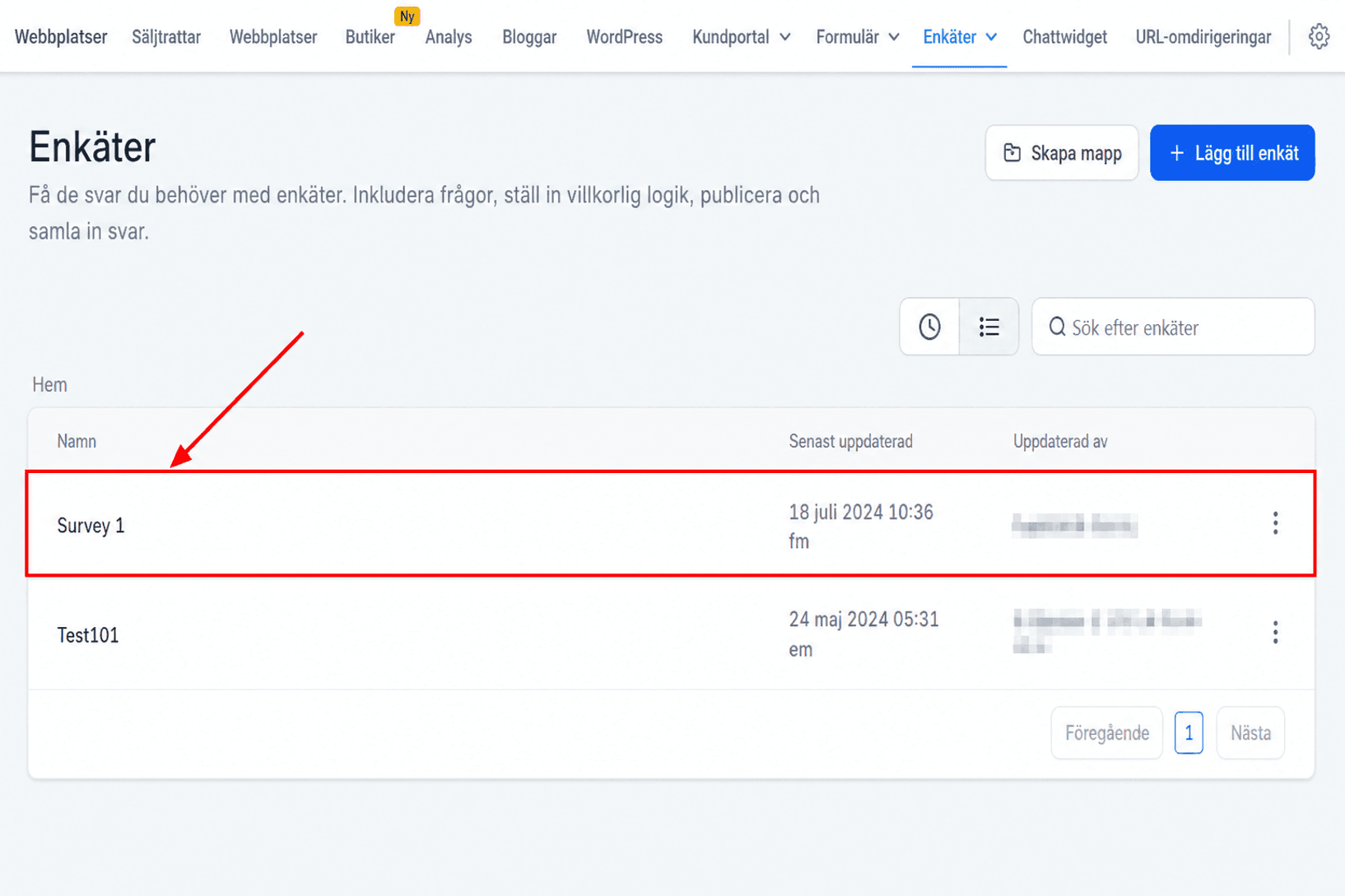Screen dimensions: 1345x896
Task: Go to Nästa page
Action: coord(1250,732)
